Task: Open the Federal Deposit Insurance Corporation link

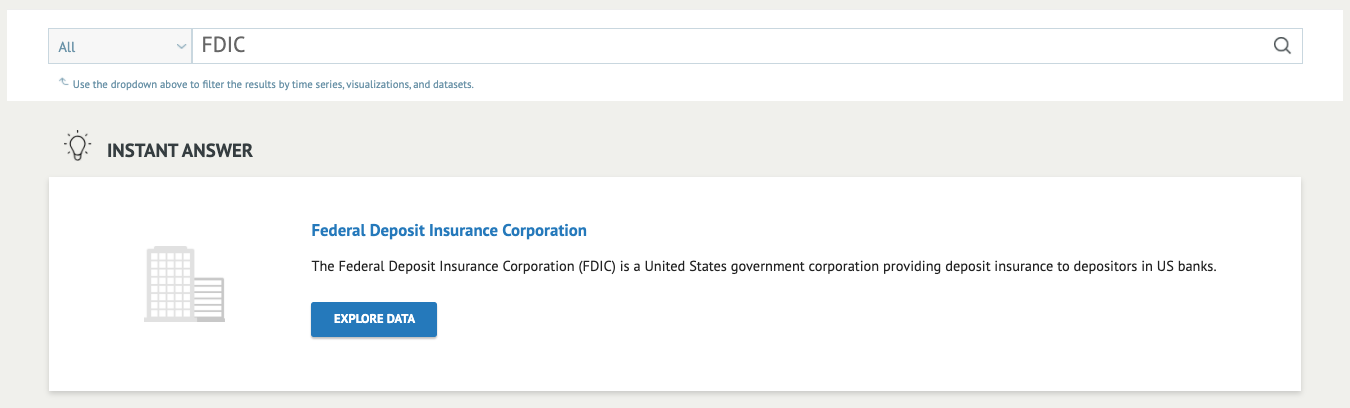Action: point(449,230)
